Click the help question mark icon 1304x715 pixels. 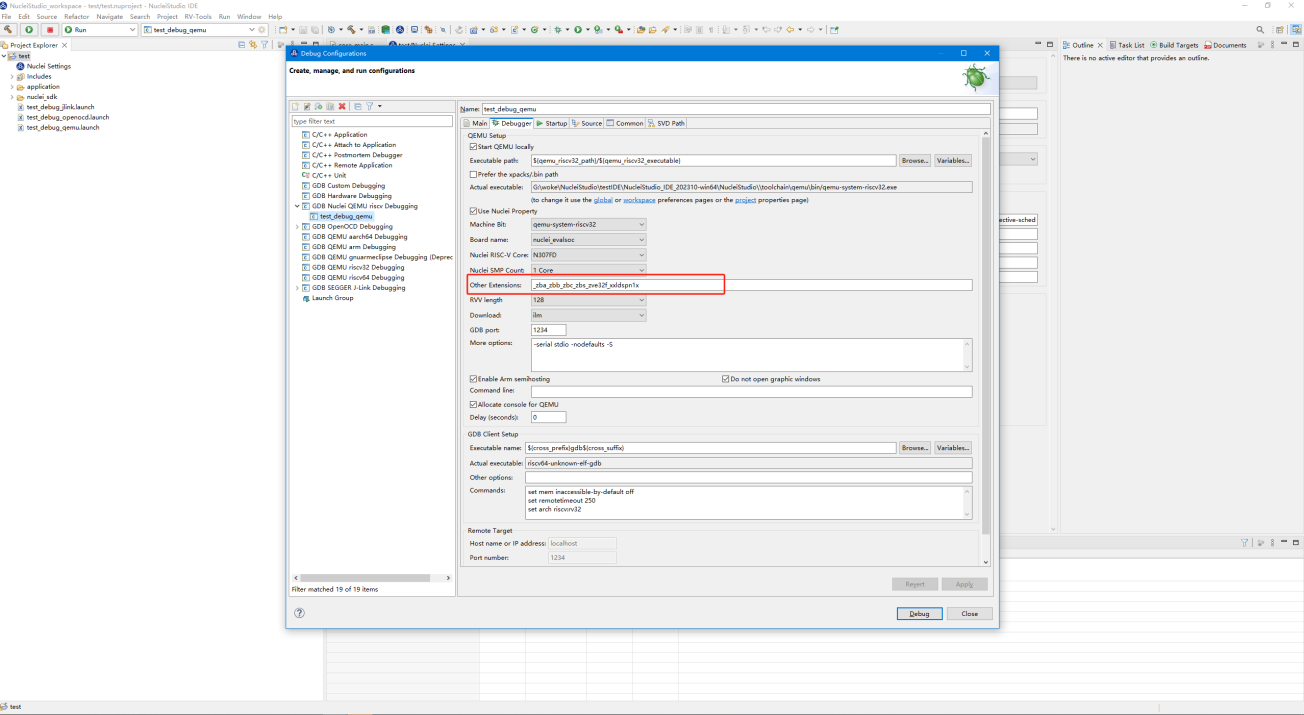click(299, 613)
